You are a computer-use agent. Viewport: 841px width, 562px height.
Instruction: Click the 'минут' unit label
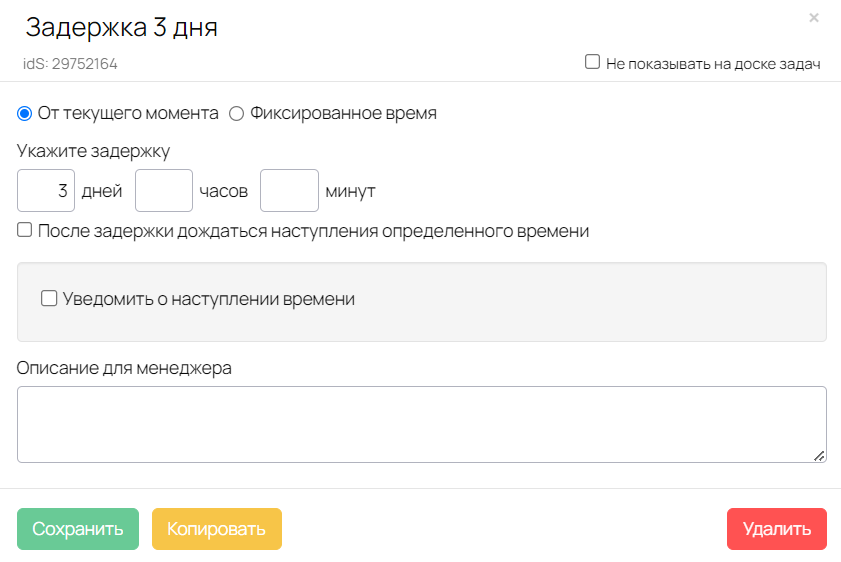coord(350,191)
